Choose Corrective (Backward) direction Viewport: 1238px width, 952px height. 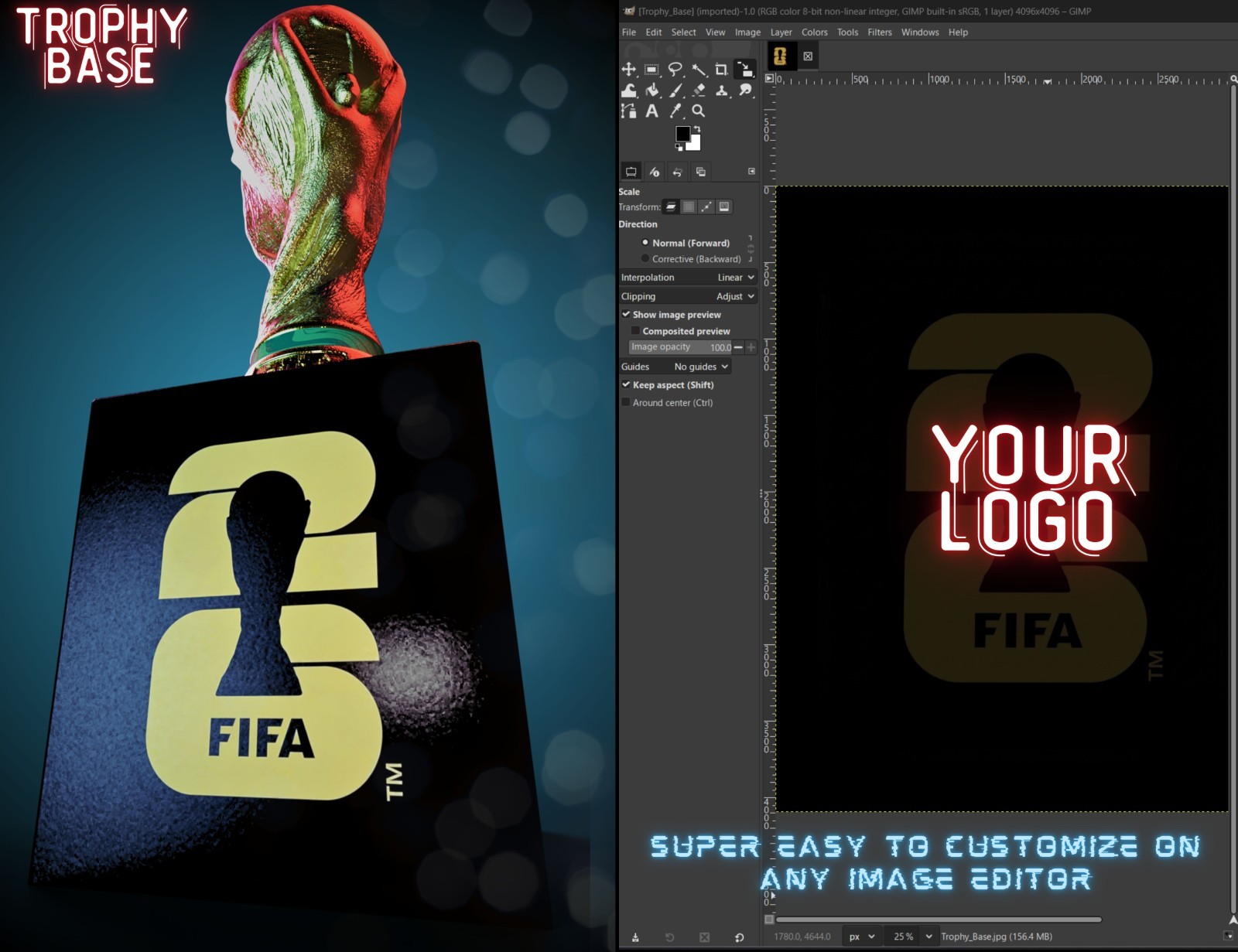tap(691, 259)
